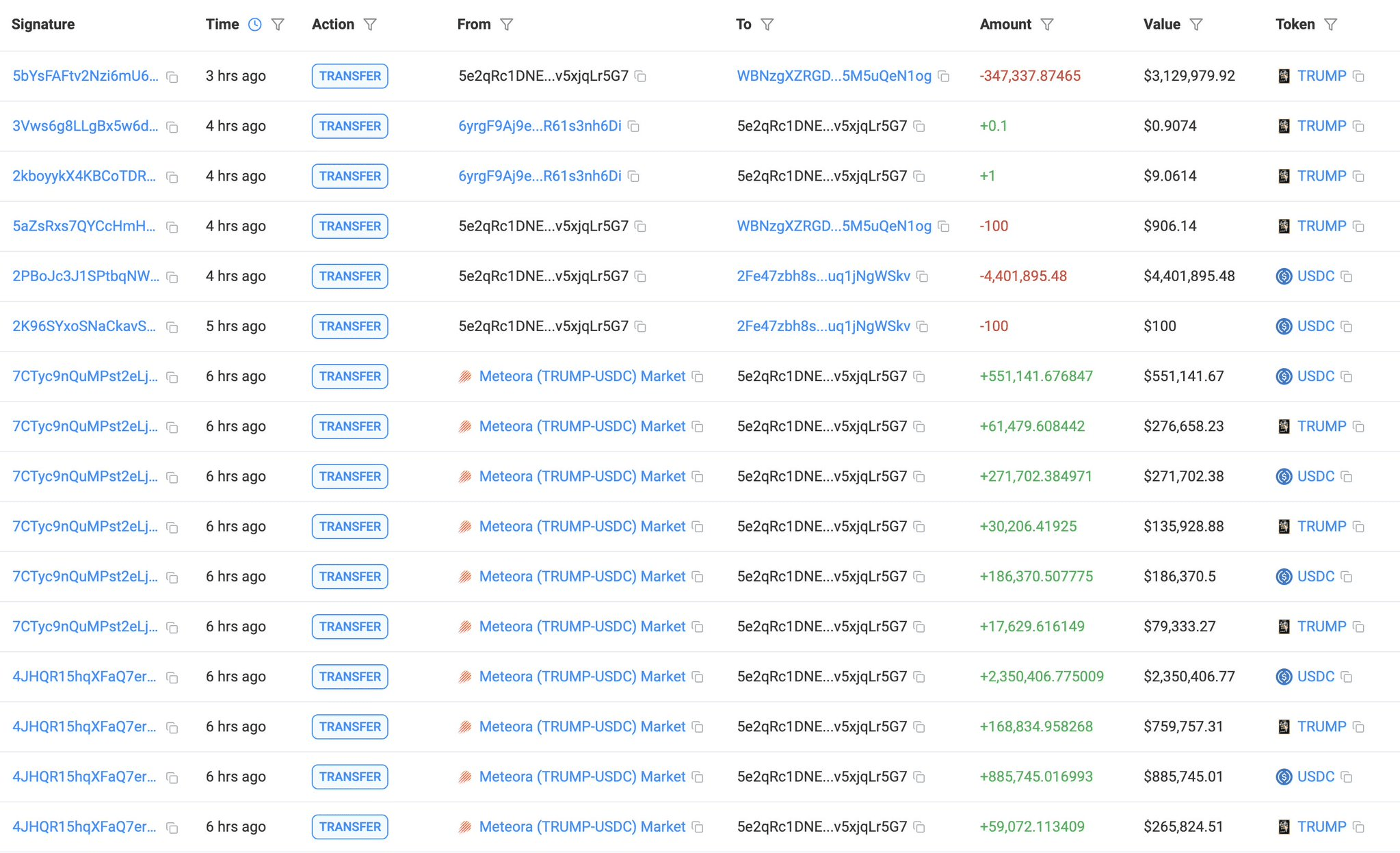
Task: Click the Signature column header
Action: point(43,25)
